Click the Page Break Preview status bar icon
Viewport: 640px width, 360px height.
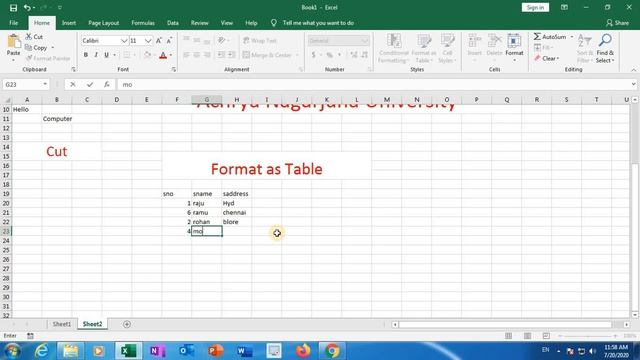pos(546,336)
